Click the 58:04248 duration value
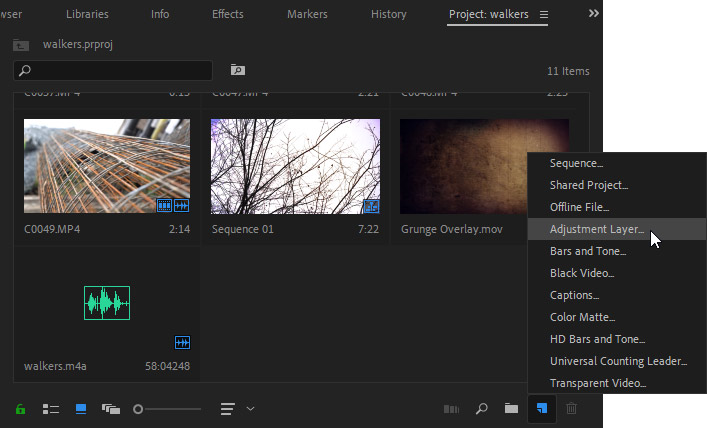 click(167, 366)
